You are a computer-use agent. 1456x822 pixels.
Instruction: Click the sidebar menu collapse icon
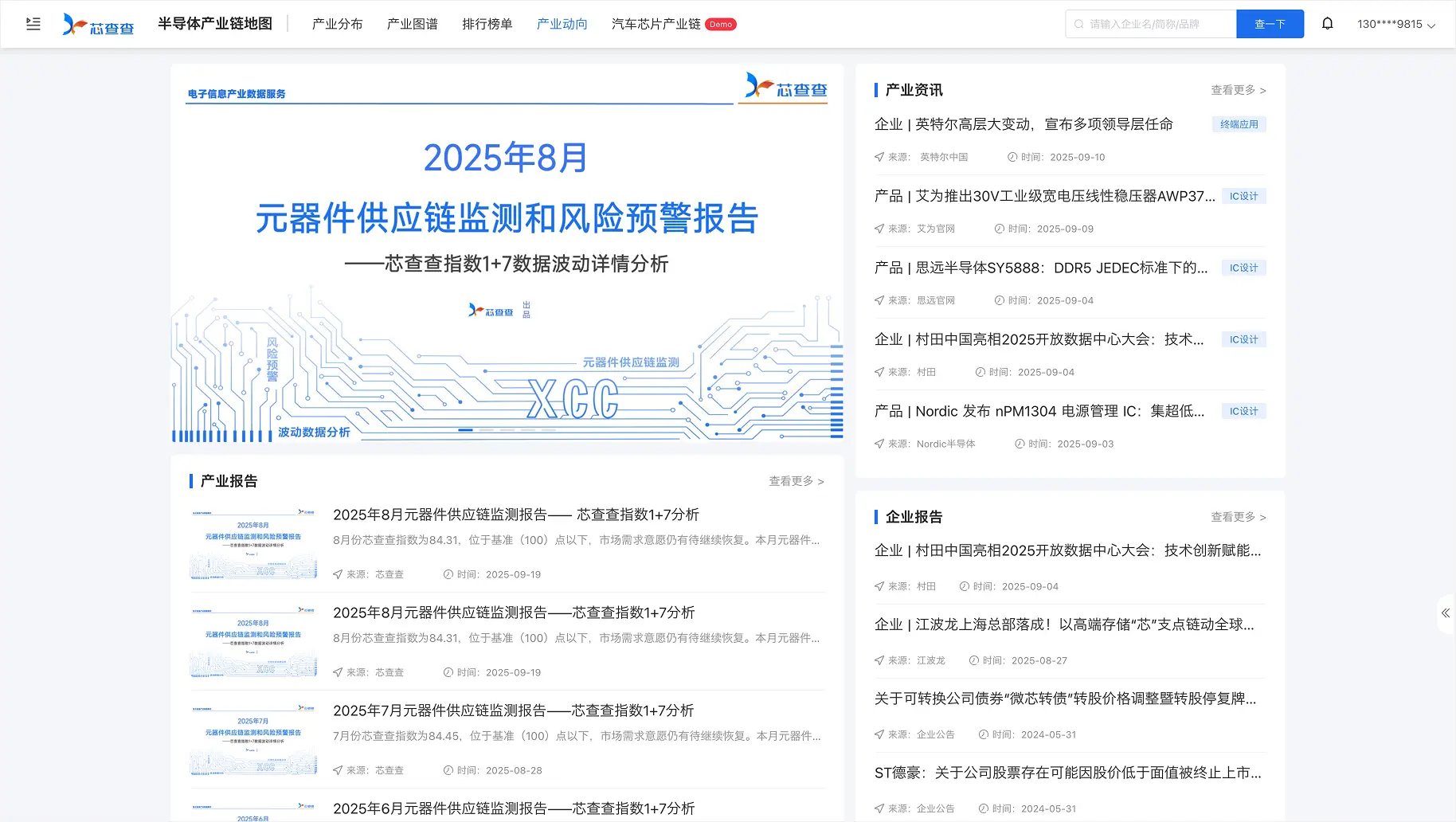point(33,24)
